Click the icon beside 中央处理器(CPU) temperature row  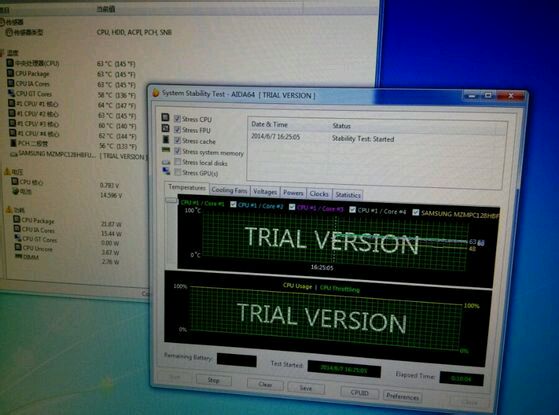10,63
